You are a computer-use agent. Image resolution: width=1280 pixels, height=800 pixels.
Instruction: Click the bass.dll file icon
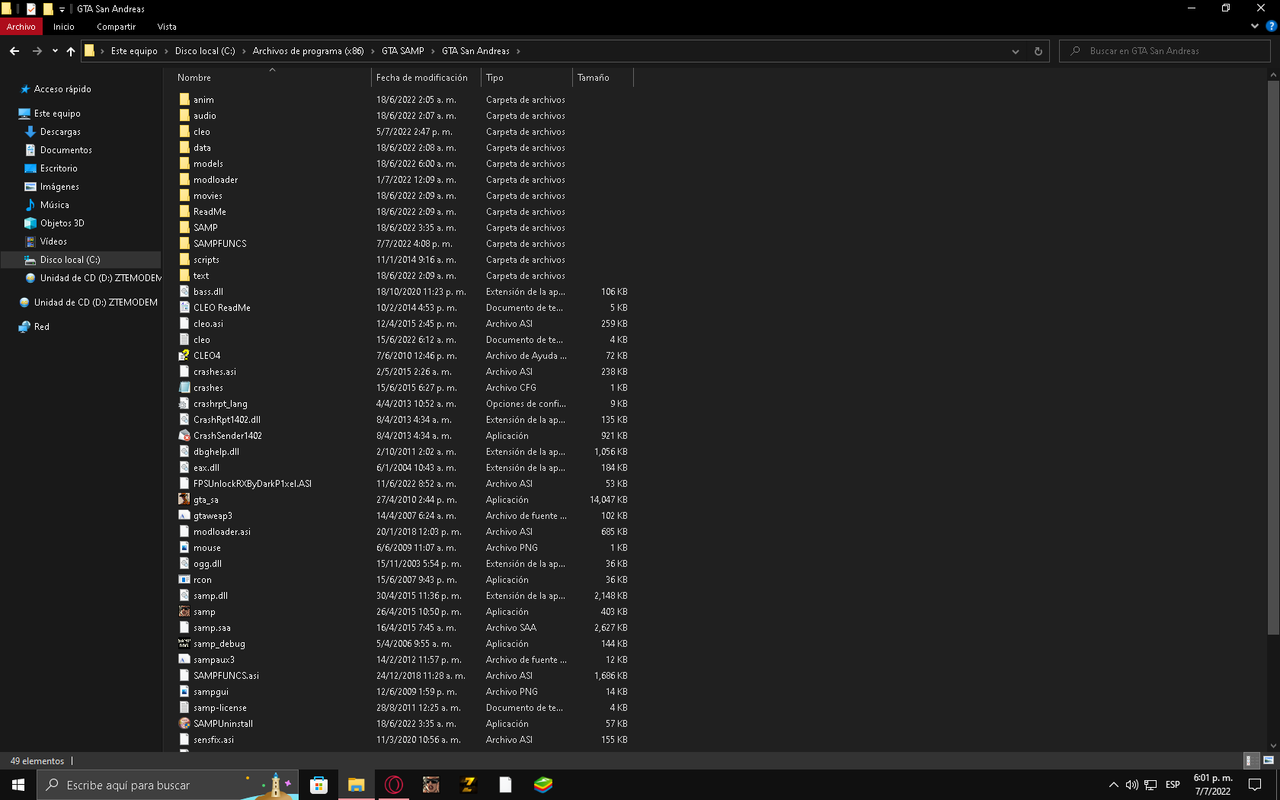coord(184,291)
